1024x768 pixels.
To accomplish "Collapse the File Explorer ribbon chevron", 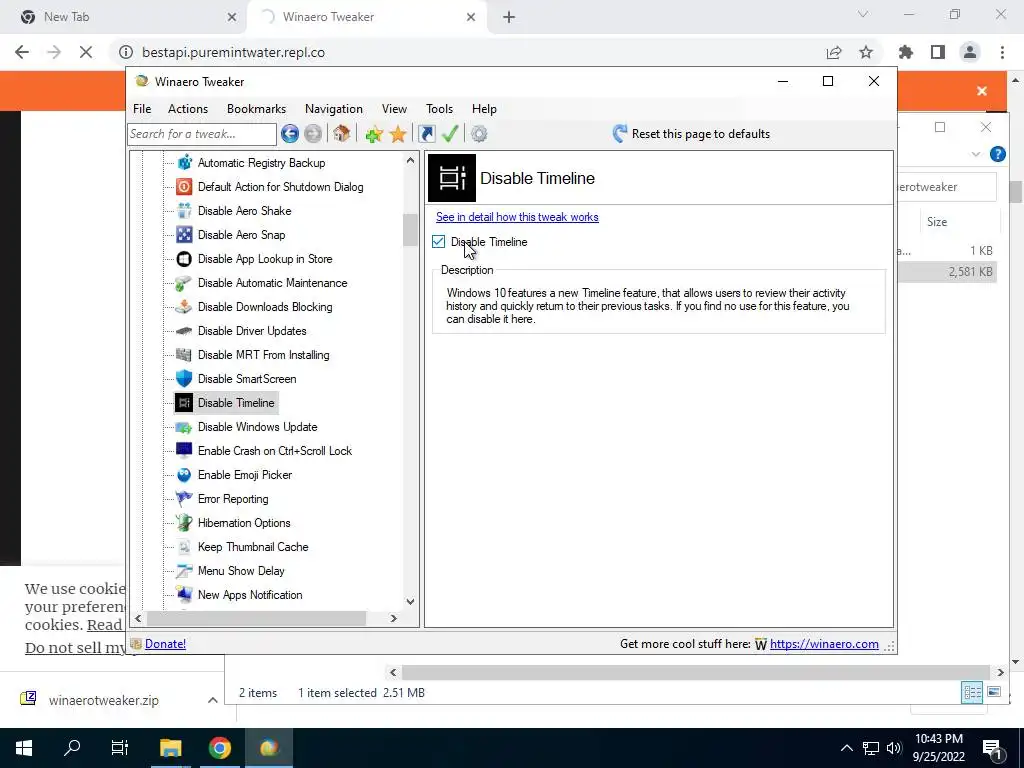I will point(976,154).
